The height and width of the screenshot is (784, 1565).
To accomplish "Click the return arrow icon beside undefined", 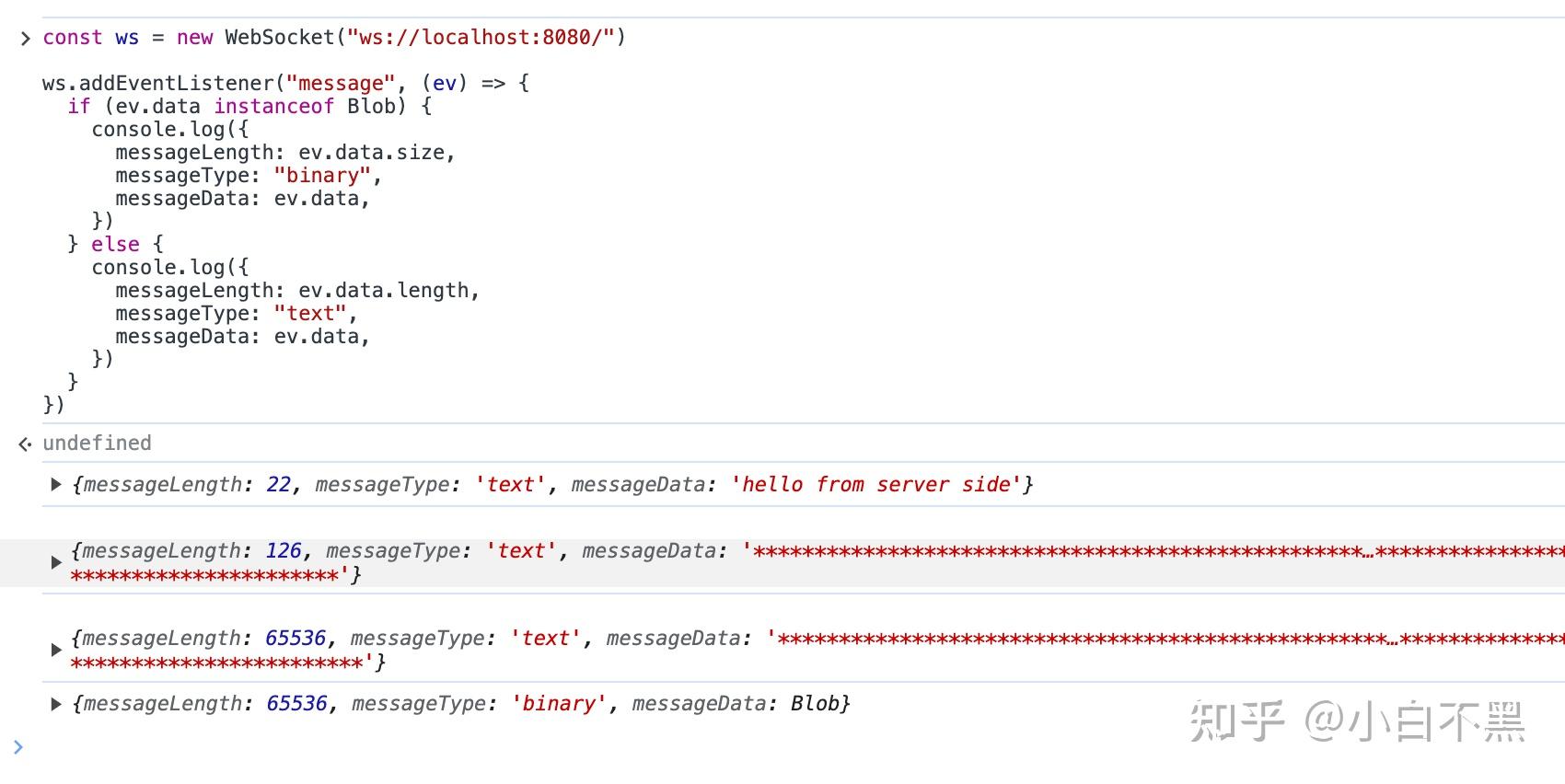I will 25,444.
